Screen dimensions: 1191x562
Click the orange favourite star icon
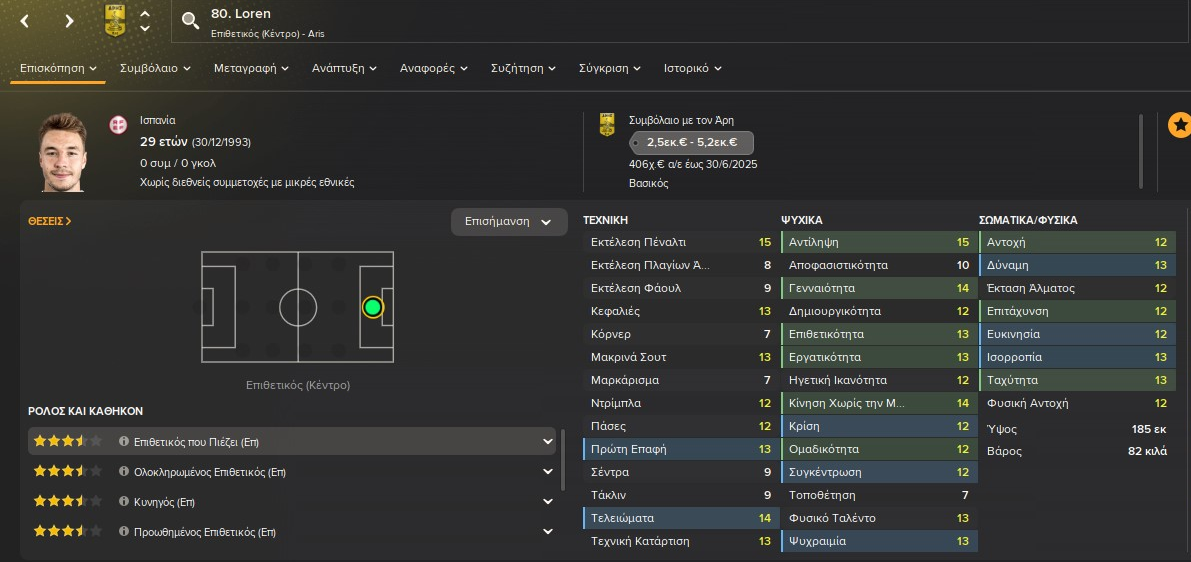pyautogui.click(x=1179, y=125)
